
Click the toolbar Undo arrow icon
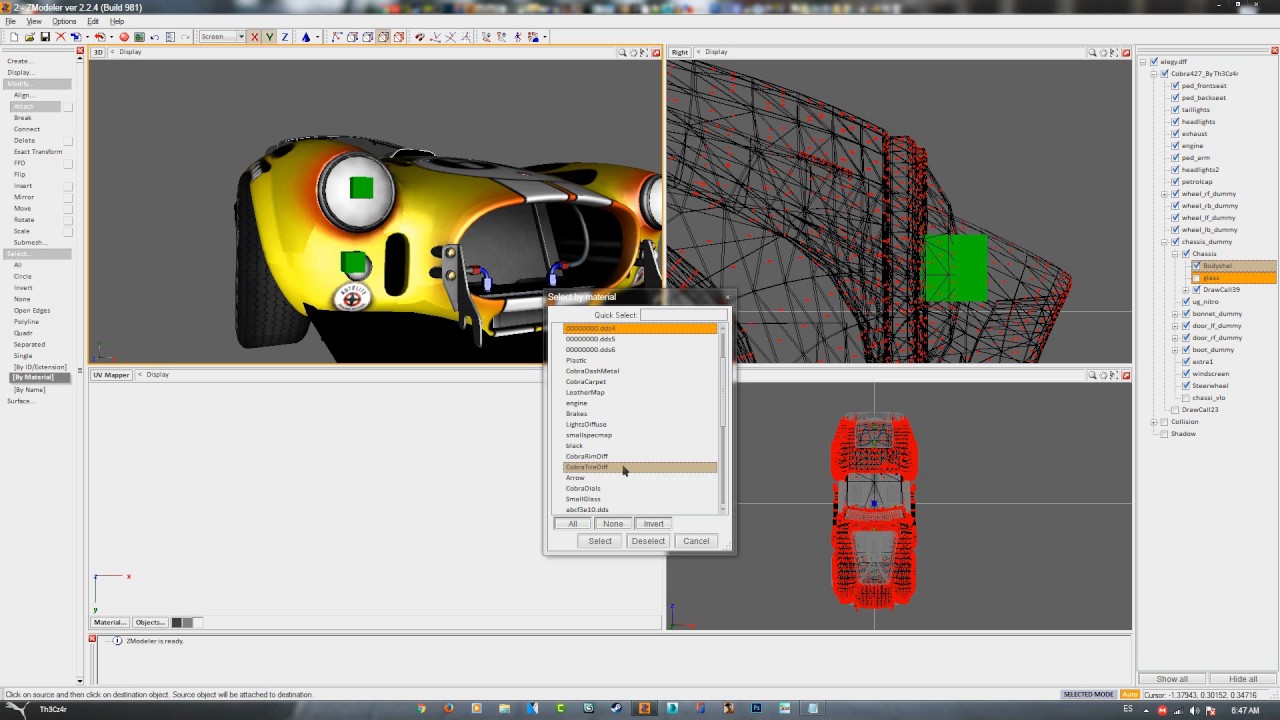pos(154,37)
